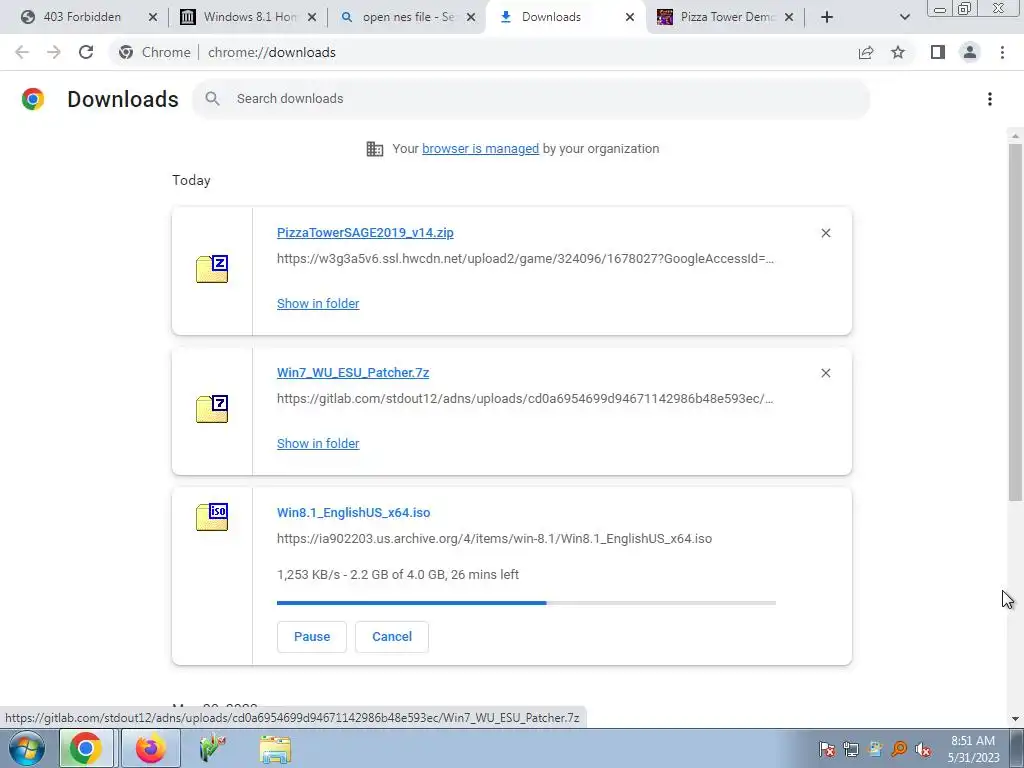
Task: Show PizzaTowerSAGE2019_v14.zip in folder
Action: [318, 304]
